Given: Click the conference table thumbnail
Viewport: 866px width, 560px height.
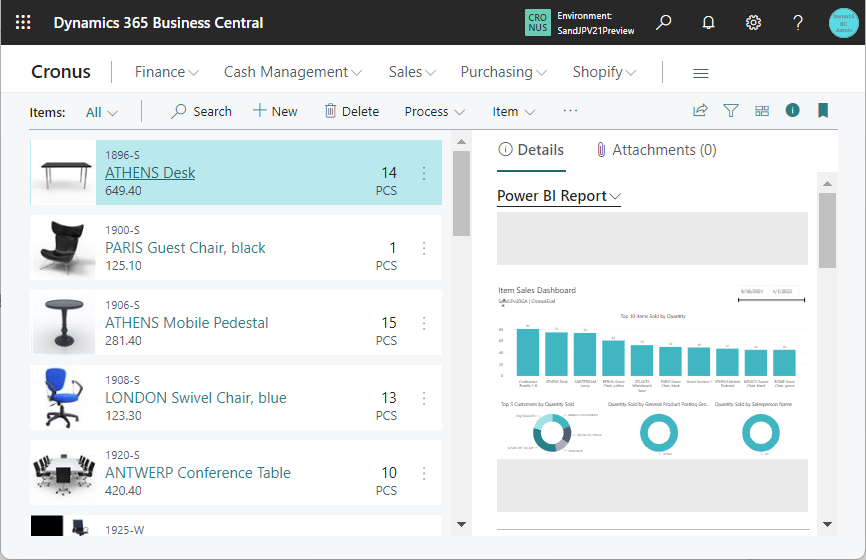Looking at the screenshot, I should click(64, 473).
